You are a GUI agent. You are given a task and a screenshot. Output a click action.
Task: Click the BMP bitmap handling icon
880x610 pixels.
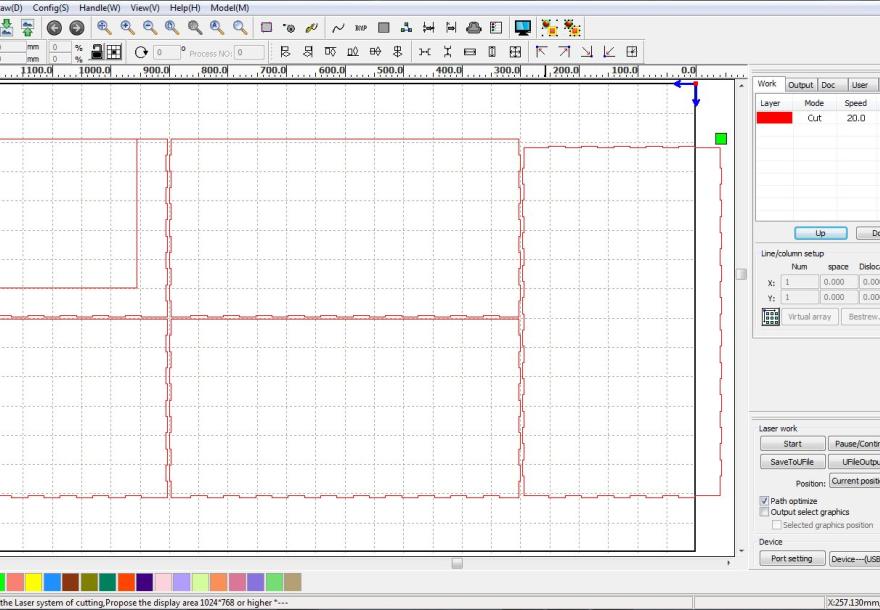point(361,27)
